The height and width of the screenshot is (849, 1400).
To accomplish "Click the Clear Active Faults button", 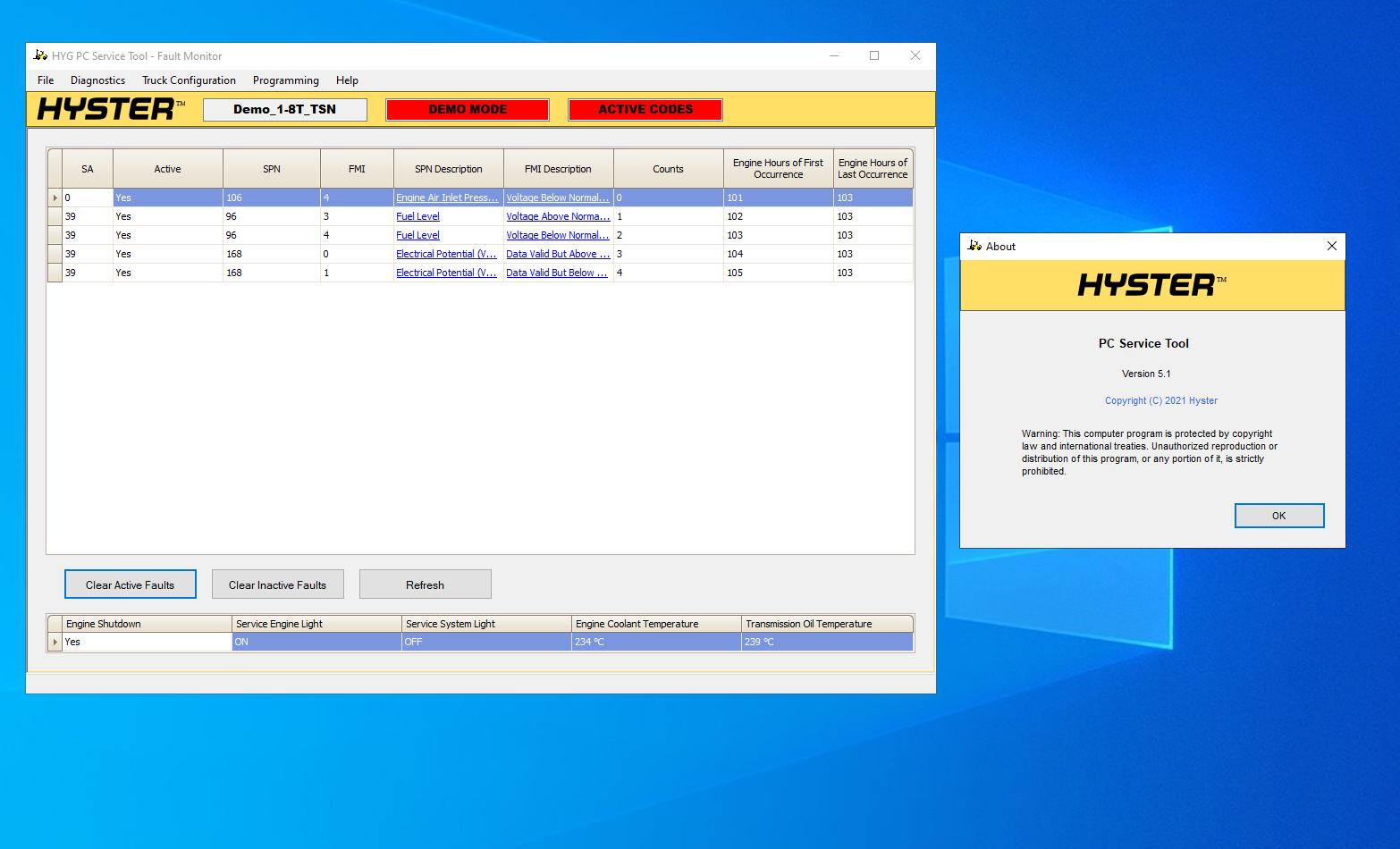I will coord(130,584).
